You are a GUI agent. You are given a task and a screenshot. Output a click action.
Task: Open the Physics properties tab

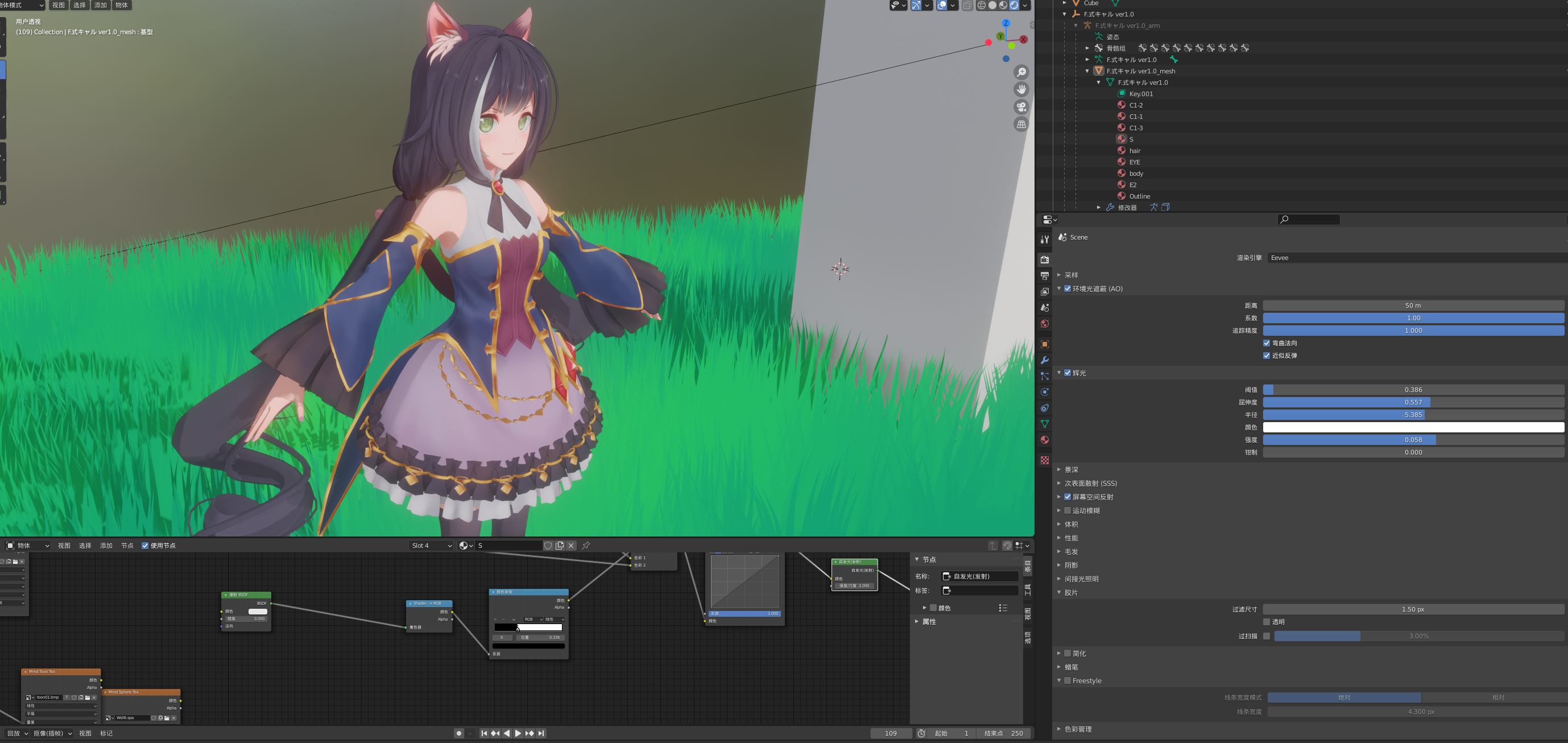point(1045,391)
